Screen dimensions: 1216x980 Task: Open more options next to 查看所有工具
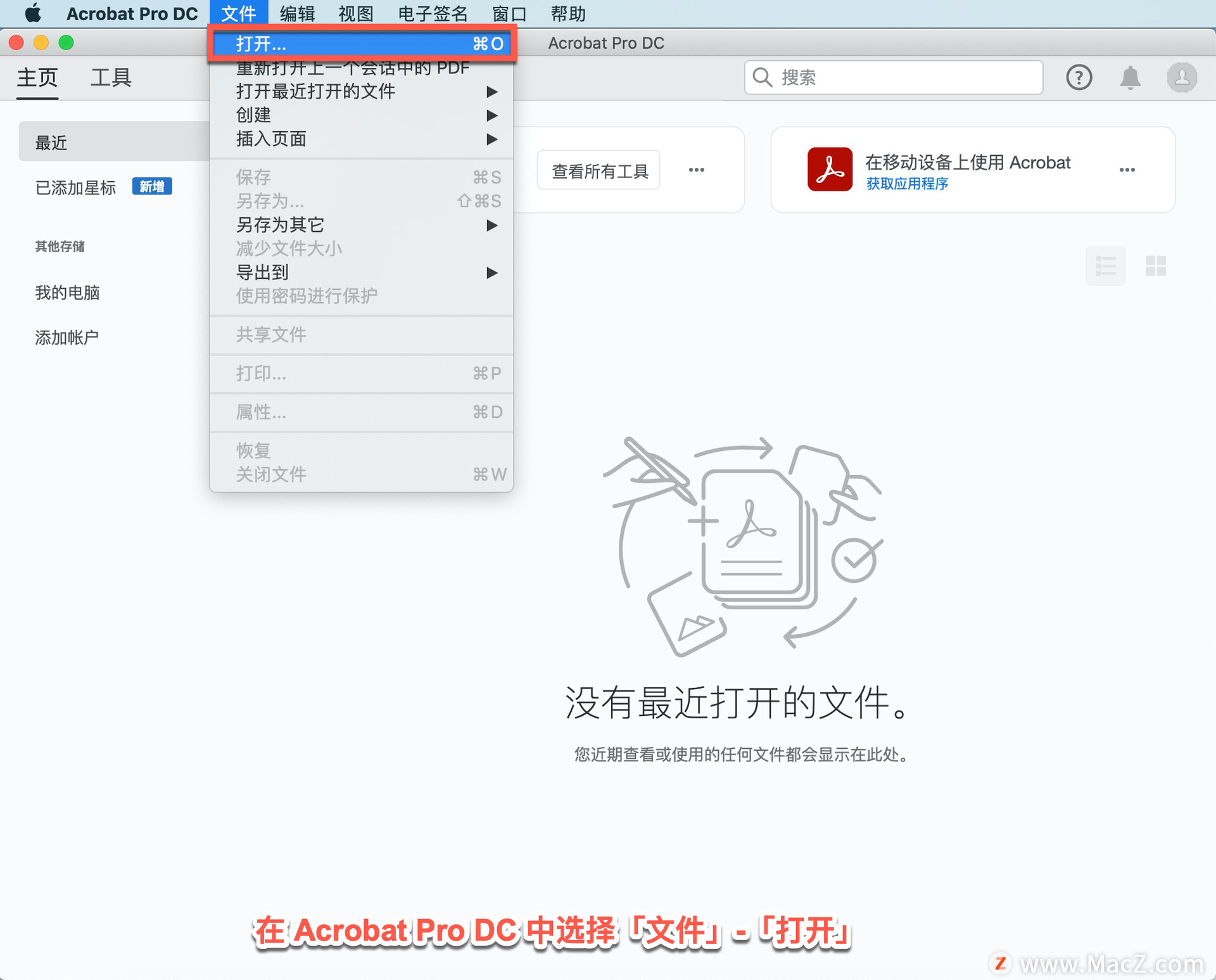[x=697, y=169]
